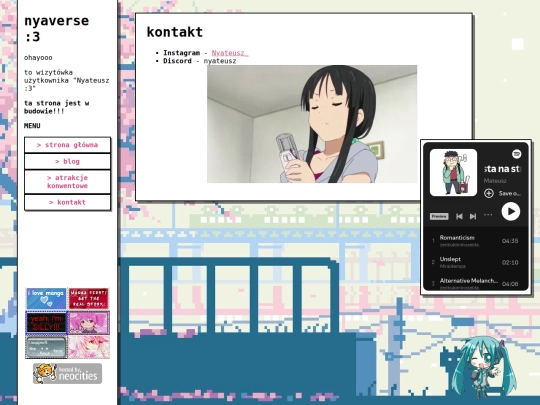Click the kontakt page heading
540x405 pixels.
pos(175,32)
